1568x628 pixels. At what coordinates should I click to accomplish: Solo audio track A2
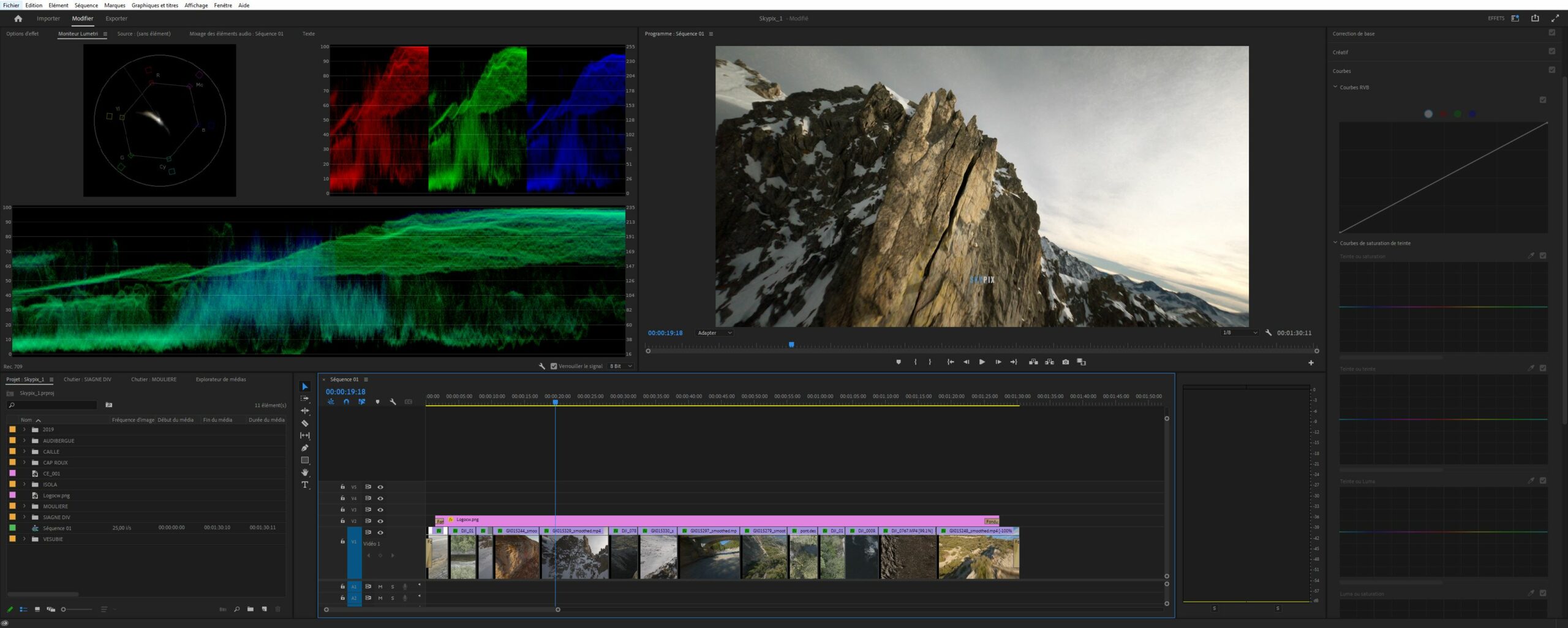[393, 598]
